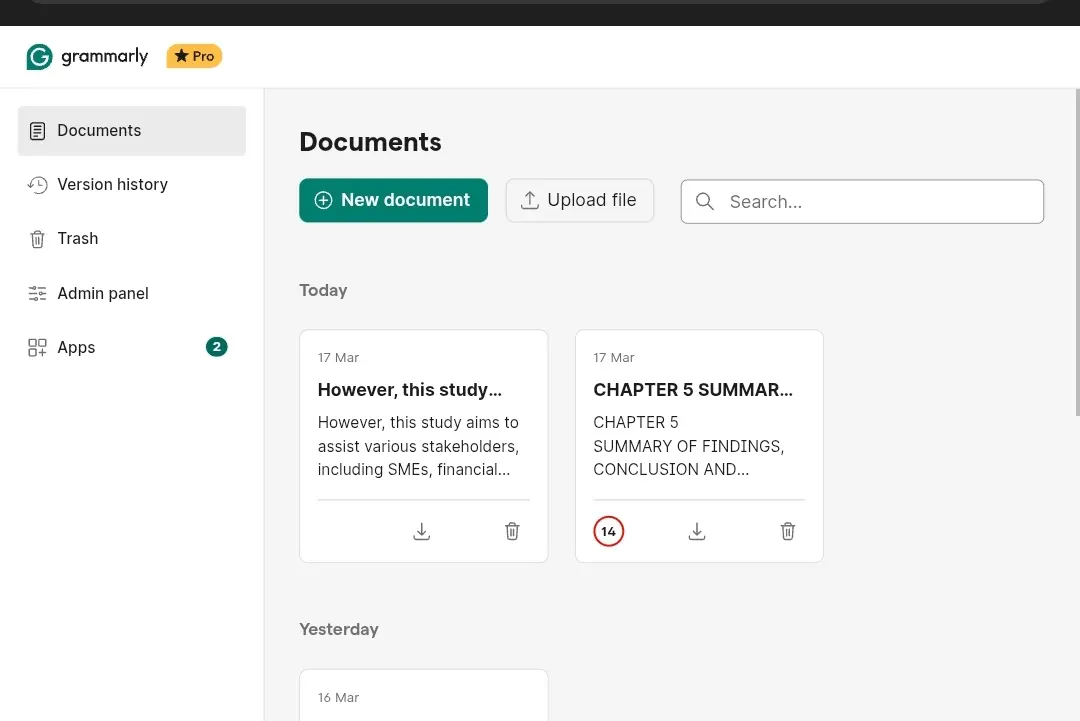Click the magnifier icon in search box
Image resolution: width=1080 pixels, height=721 pixels.
coord(705,201)
